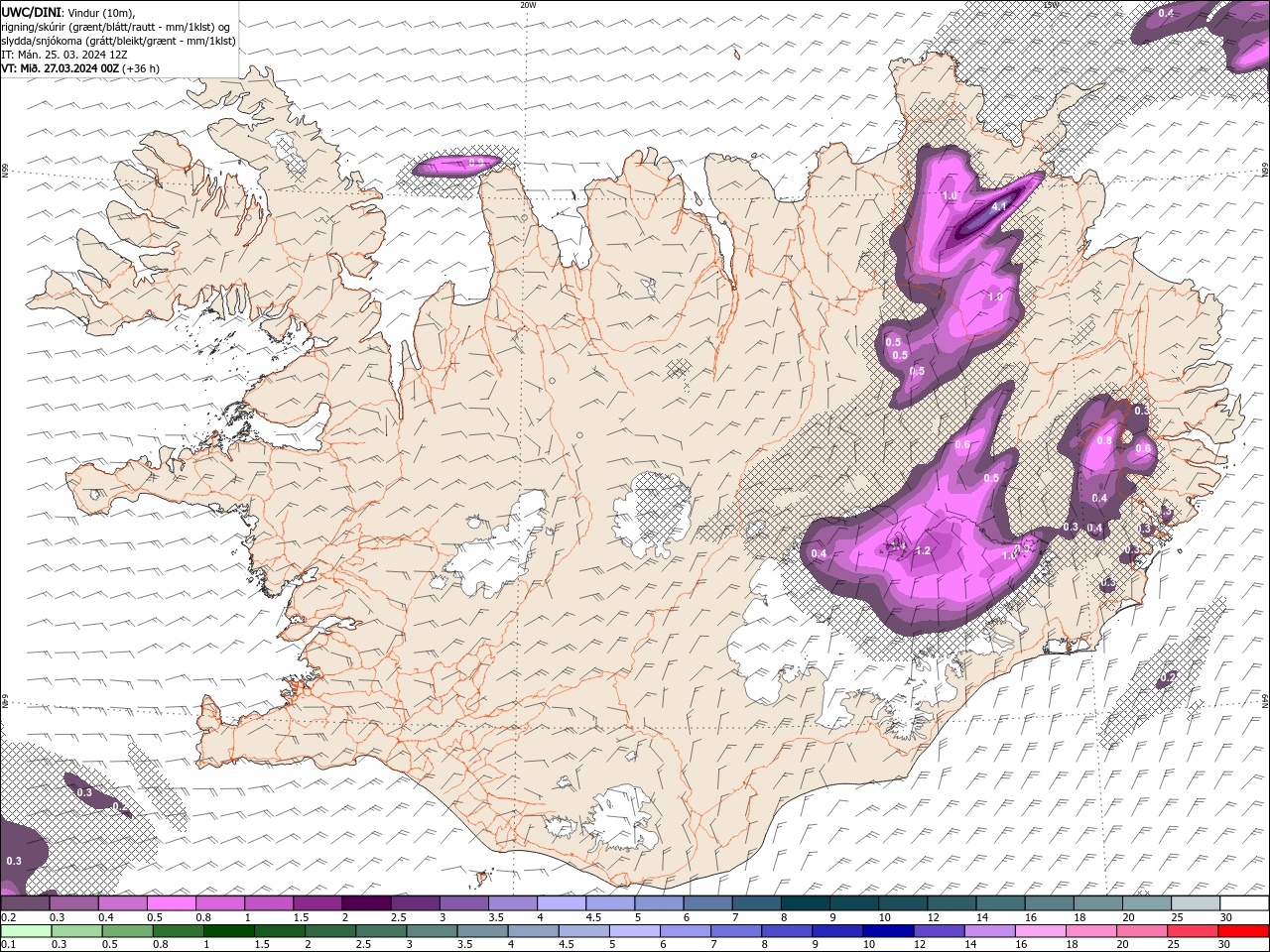The image size is (1270, 952).
Task: Click the '15W' longitude label at top
Action: click(x=1051, y=5)
